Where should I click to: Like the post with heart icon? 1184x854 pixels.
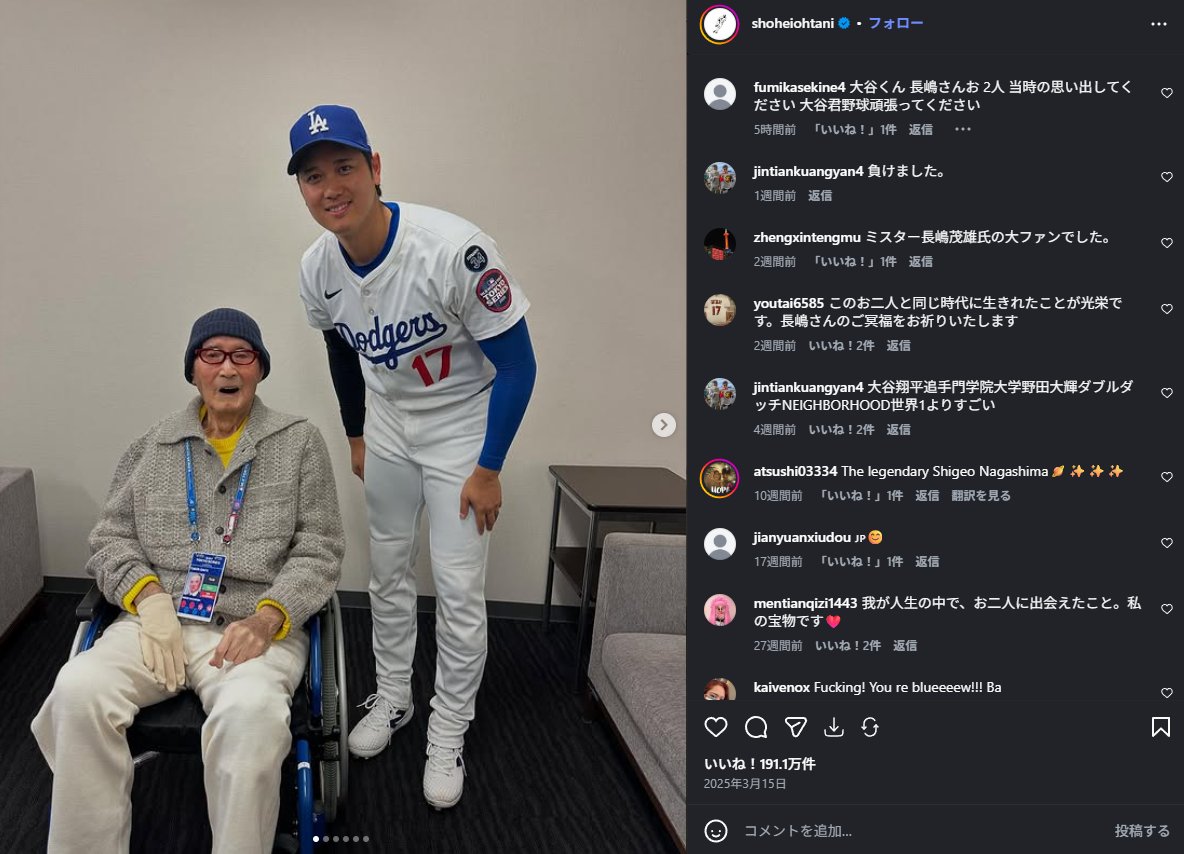[716, 727]
